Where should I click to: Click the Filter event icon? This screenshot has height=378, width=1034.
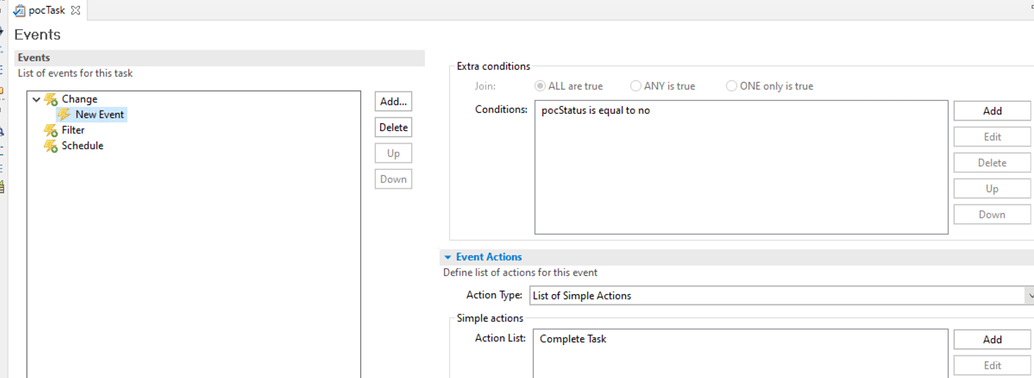click(x=50, y=131)
